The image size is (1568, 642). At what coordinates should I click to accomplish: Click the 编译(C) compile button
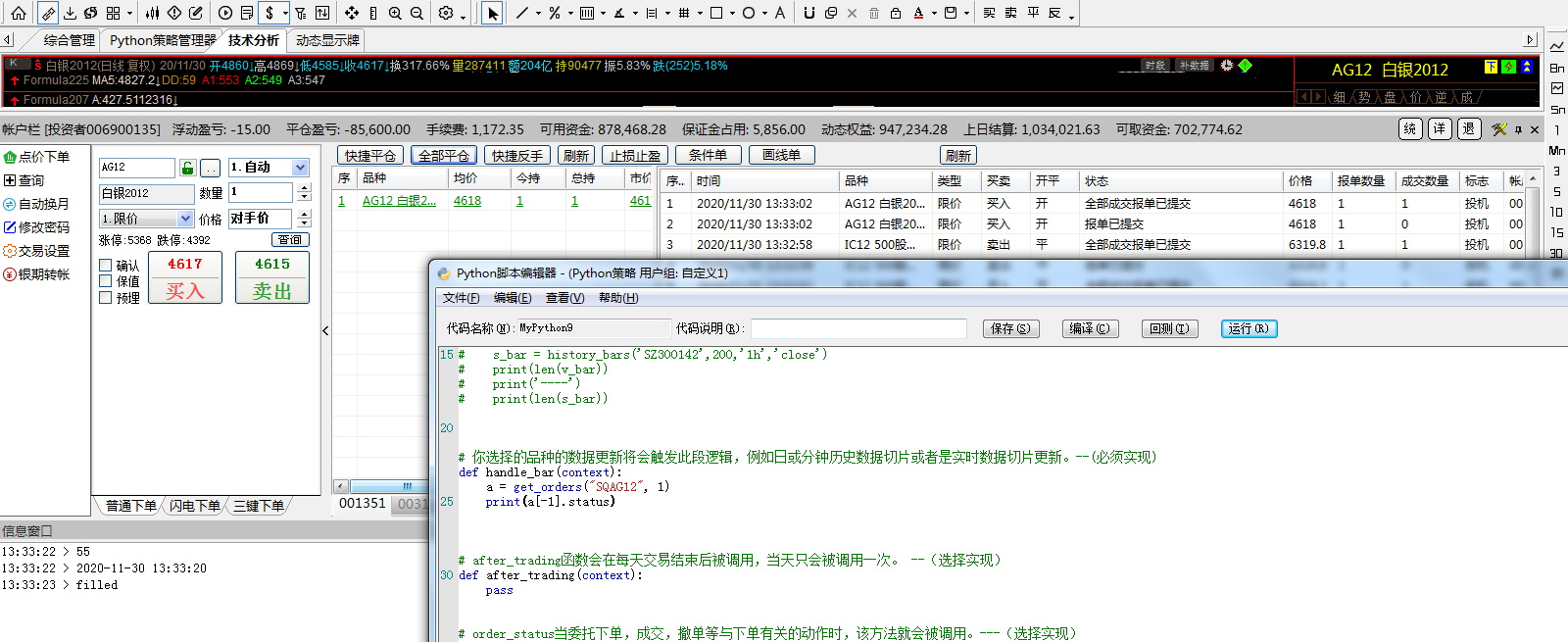click(x=1090, y=328)
